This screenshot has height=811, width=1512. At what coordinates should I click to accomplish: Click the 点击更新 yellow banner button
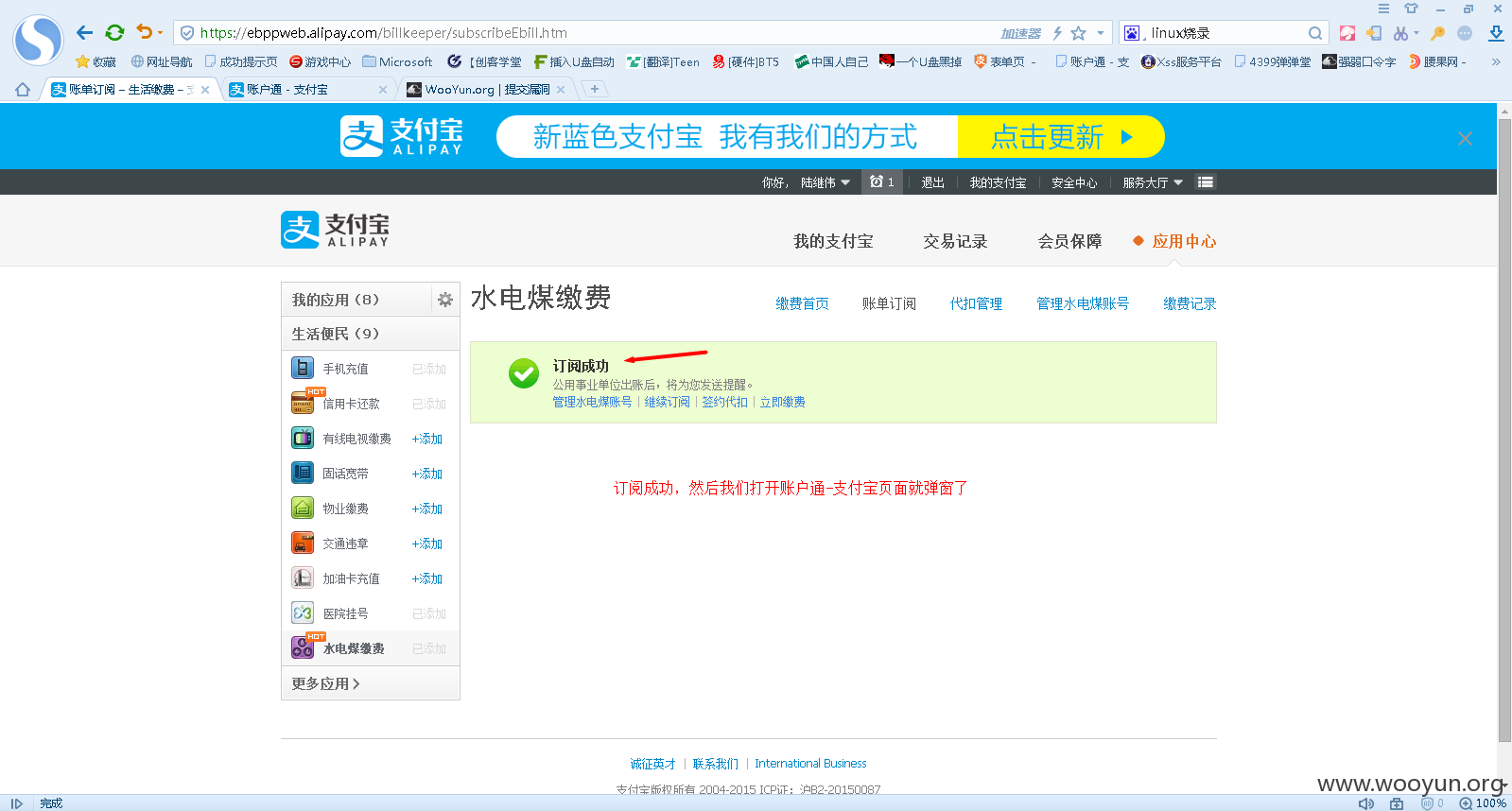1061,137
